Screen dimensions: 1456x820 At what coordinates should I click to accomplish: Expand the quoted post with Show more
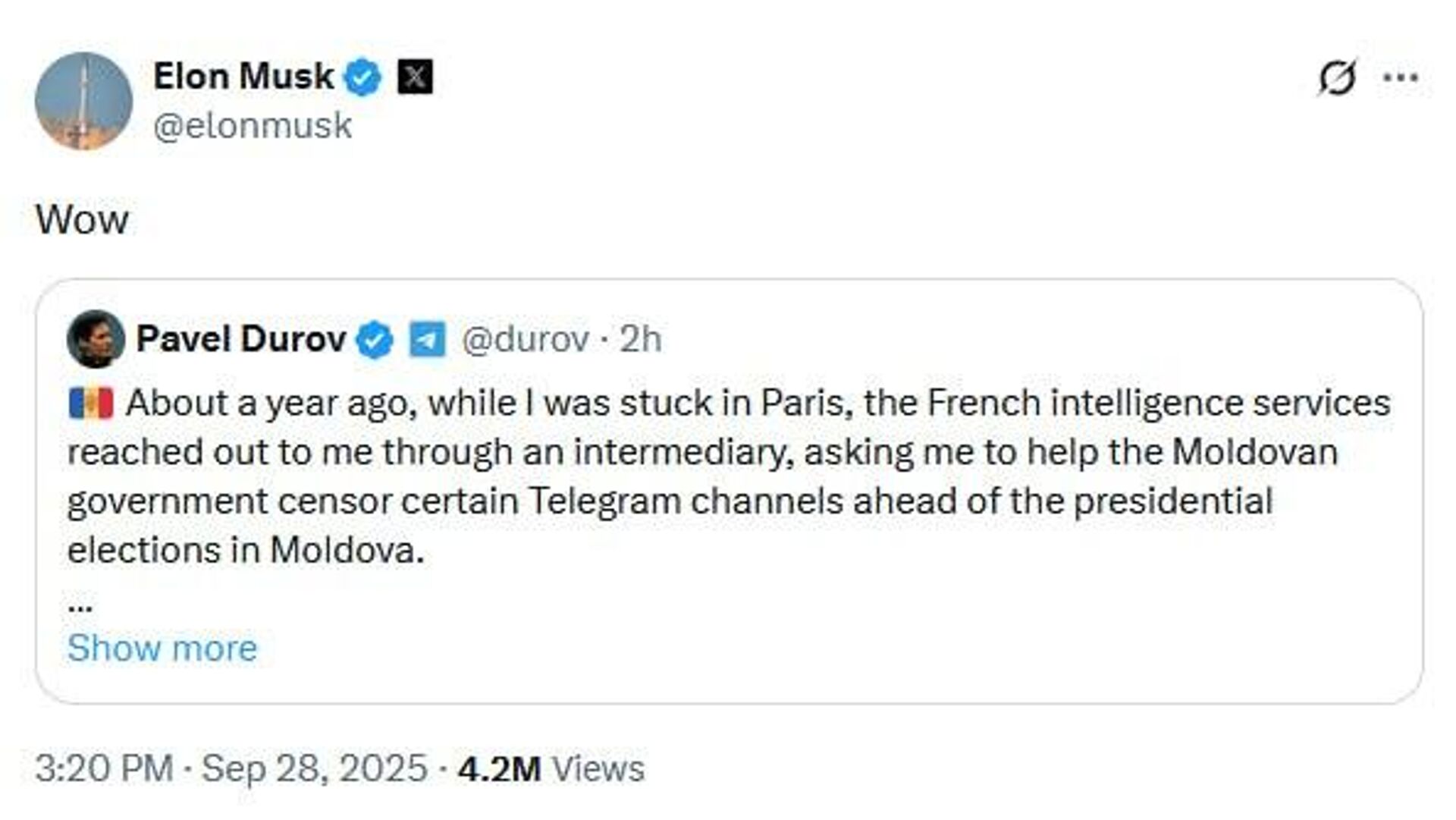point(162,649)
